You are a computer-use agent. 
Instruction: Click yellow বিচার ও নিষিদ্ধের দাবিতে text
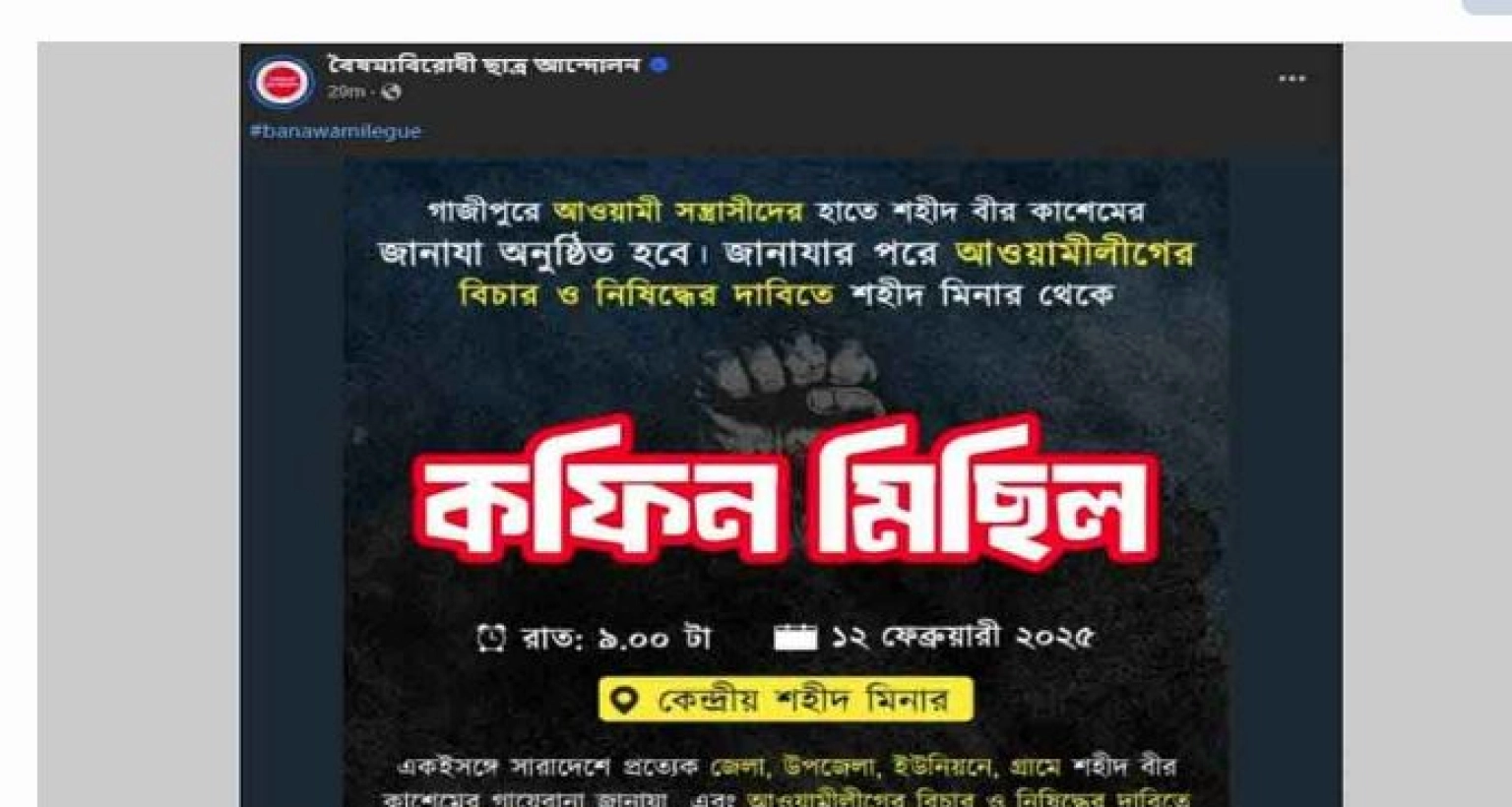[x=646, y=294]
